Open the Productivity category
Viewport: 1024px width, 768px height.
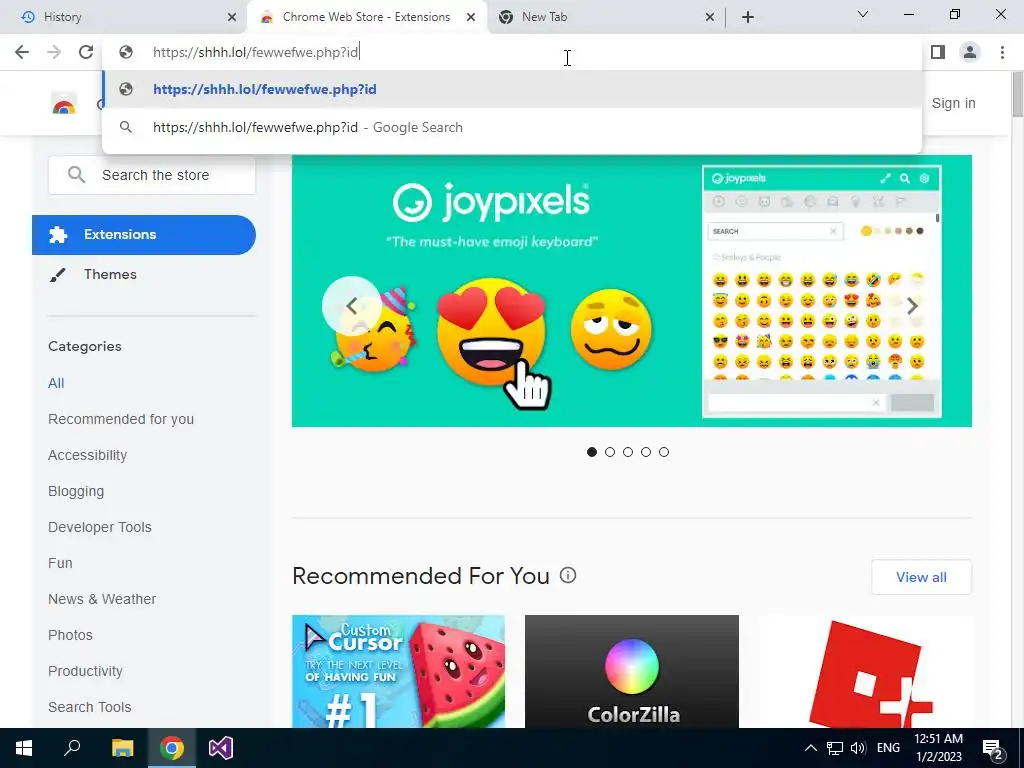coord(86,671)
